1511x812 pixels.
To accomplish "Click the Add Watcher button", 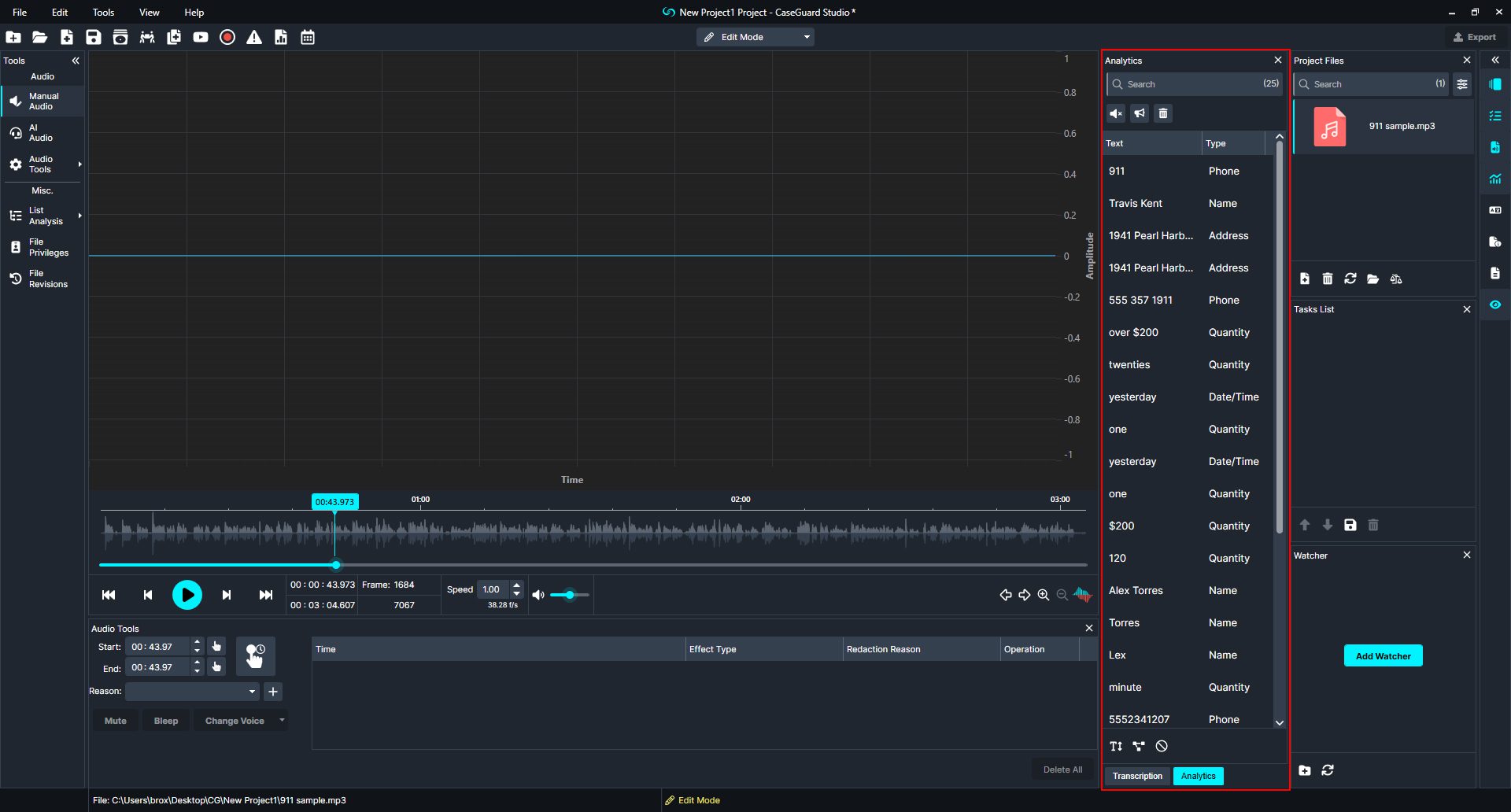I will click(1383, 656).
